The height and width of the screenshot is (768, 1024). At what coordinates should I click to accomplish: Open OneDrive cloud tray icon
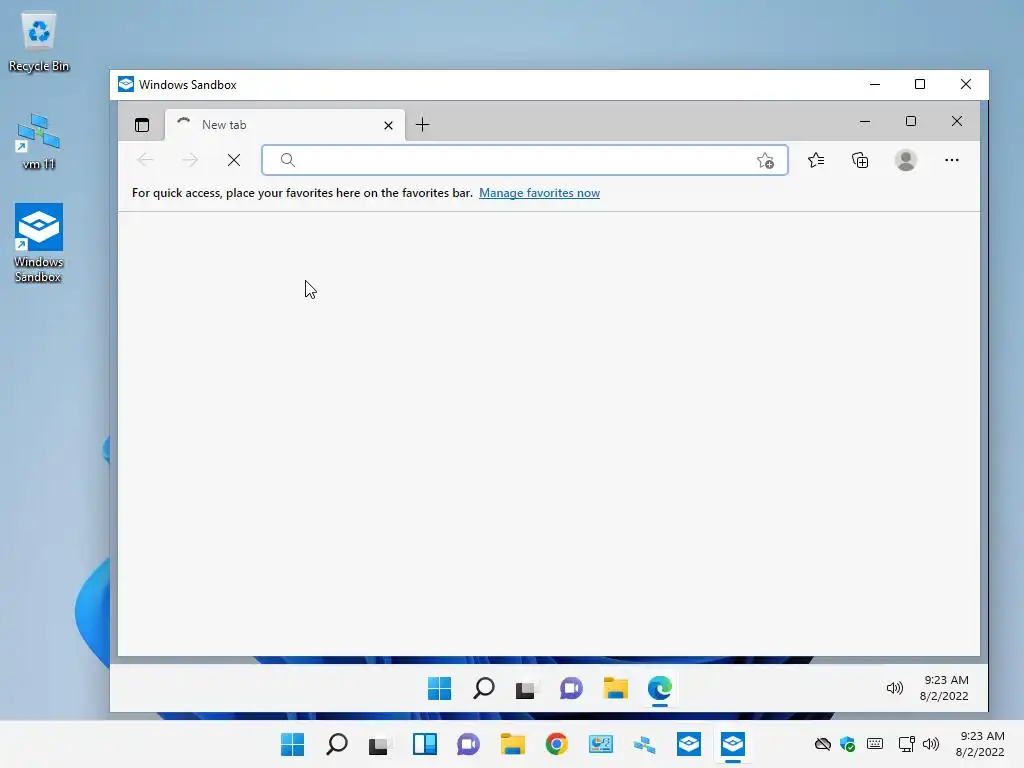click(x=823, y=744)
